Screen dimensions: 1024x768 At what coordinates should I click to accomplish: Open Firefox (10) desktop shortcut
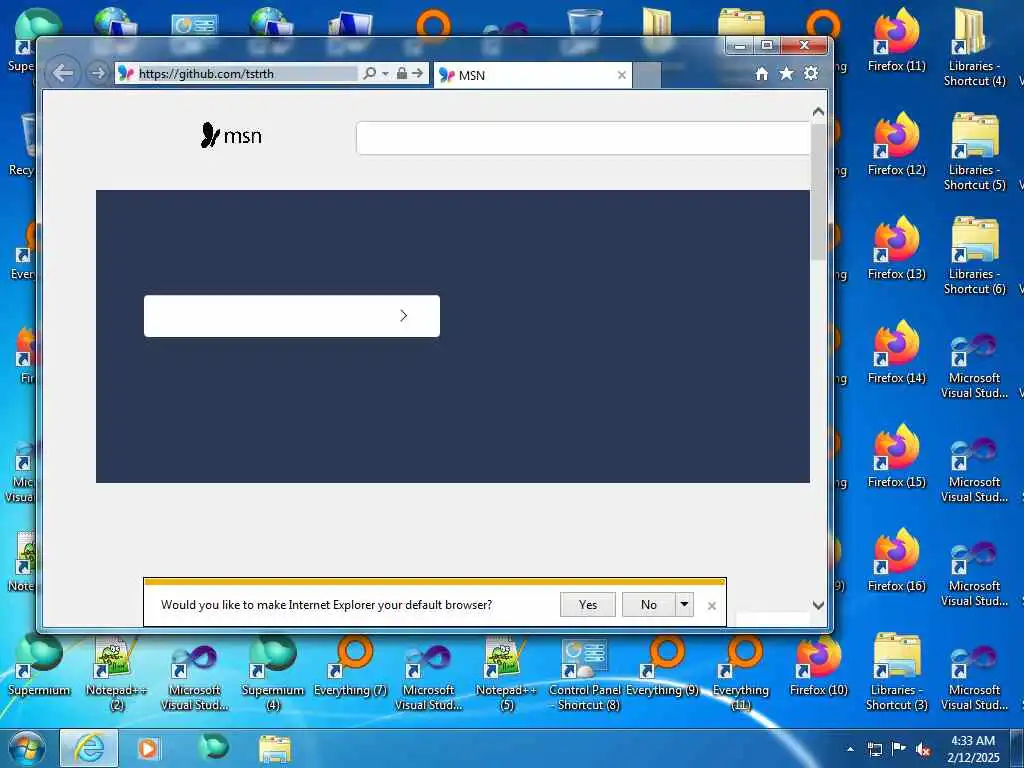818,664
